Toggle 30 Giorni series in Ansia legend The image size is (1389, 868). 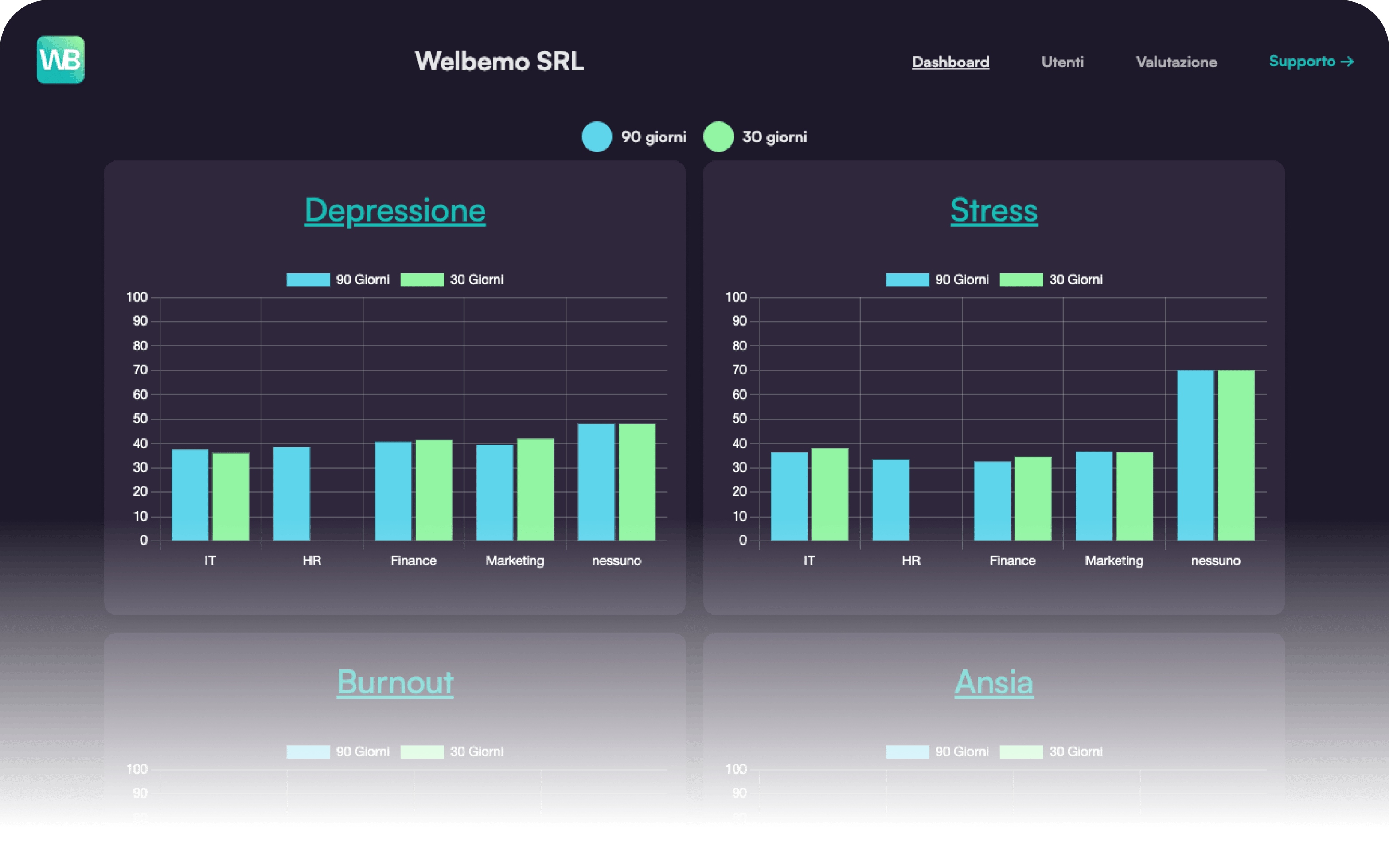1051,751
